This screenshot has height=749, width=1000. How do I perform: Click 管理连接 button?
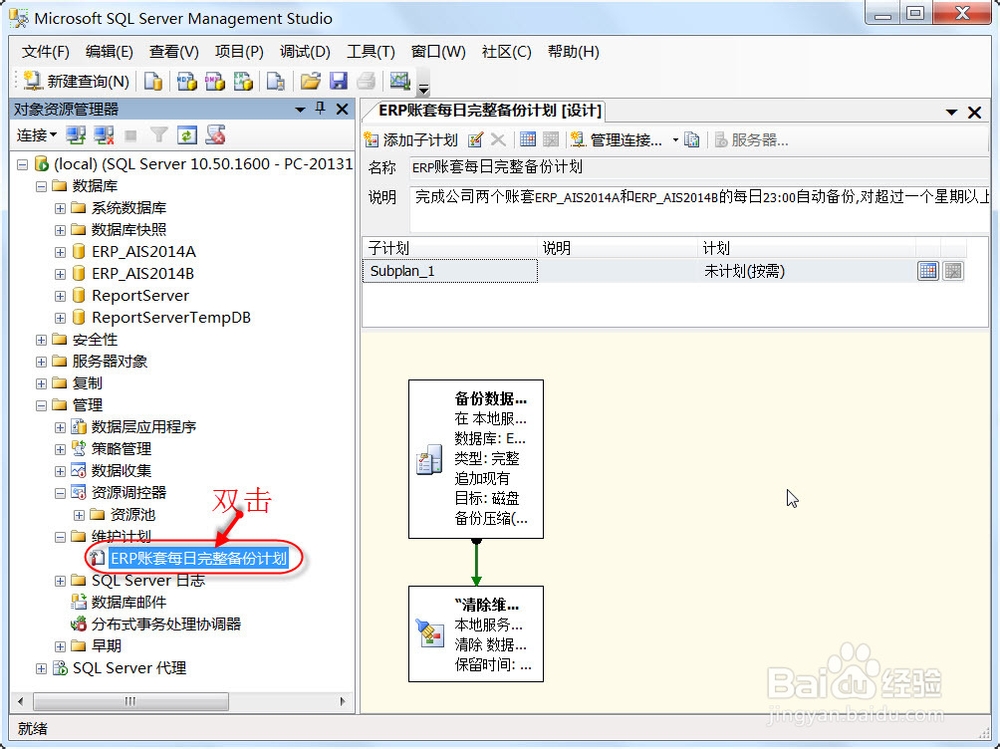point(616,140)
